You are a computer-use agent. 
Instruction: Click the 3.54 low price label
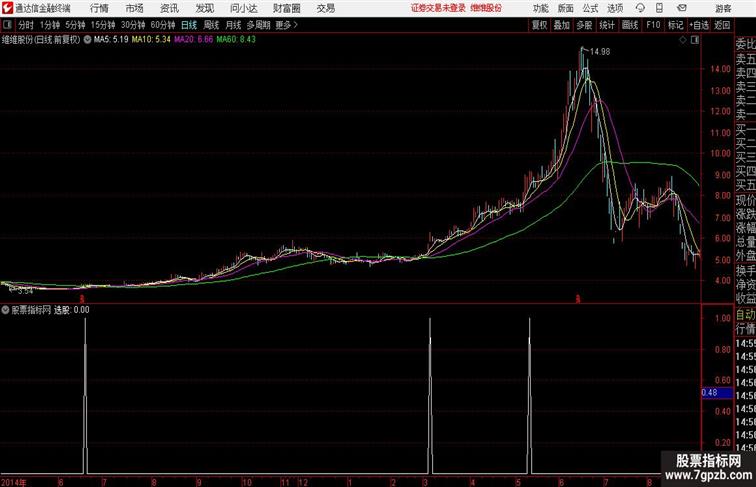(25, 291)
